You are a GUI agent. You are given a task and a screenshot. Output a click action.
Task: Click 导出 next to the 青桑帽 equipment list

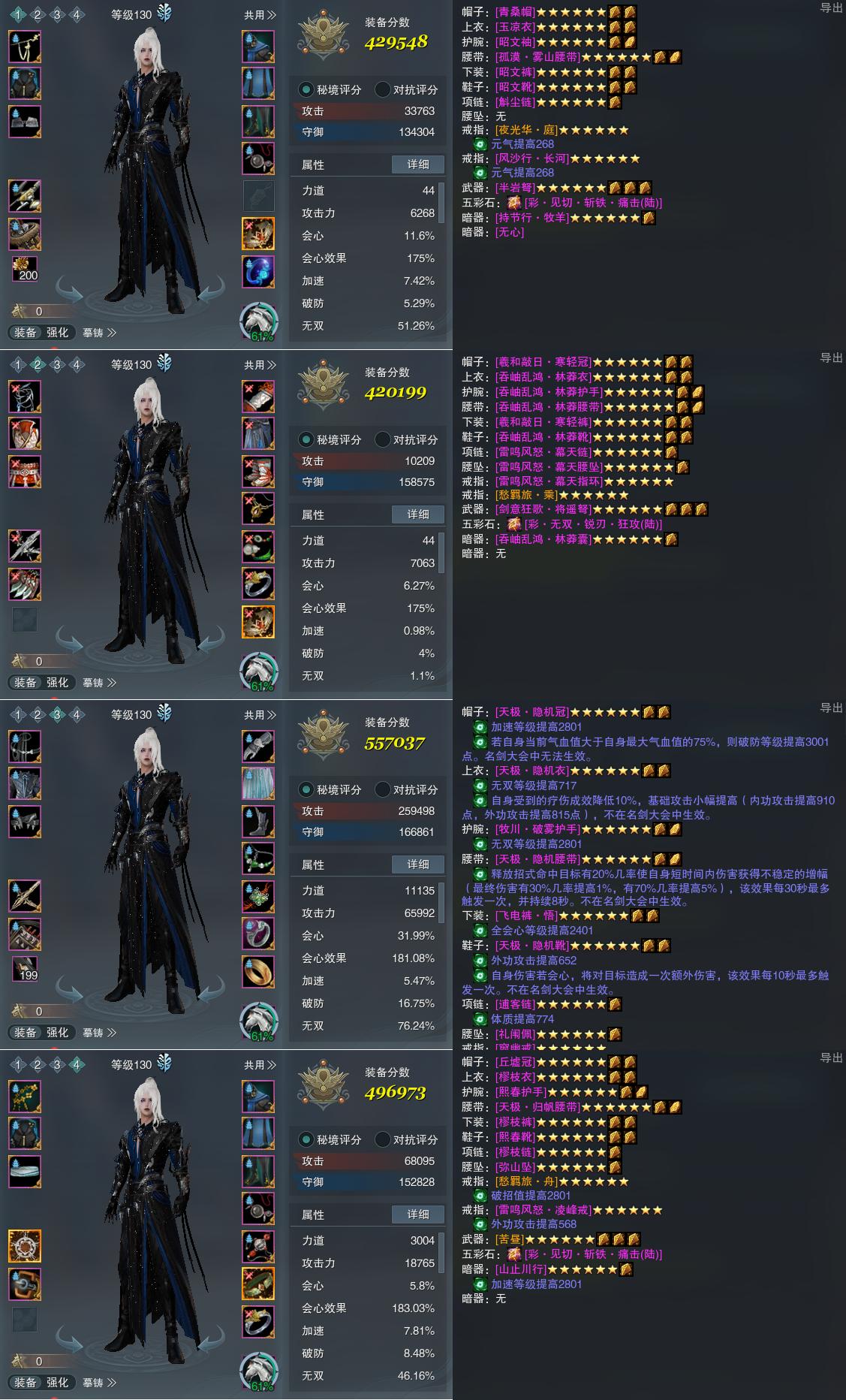pos(831,8)
